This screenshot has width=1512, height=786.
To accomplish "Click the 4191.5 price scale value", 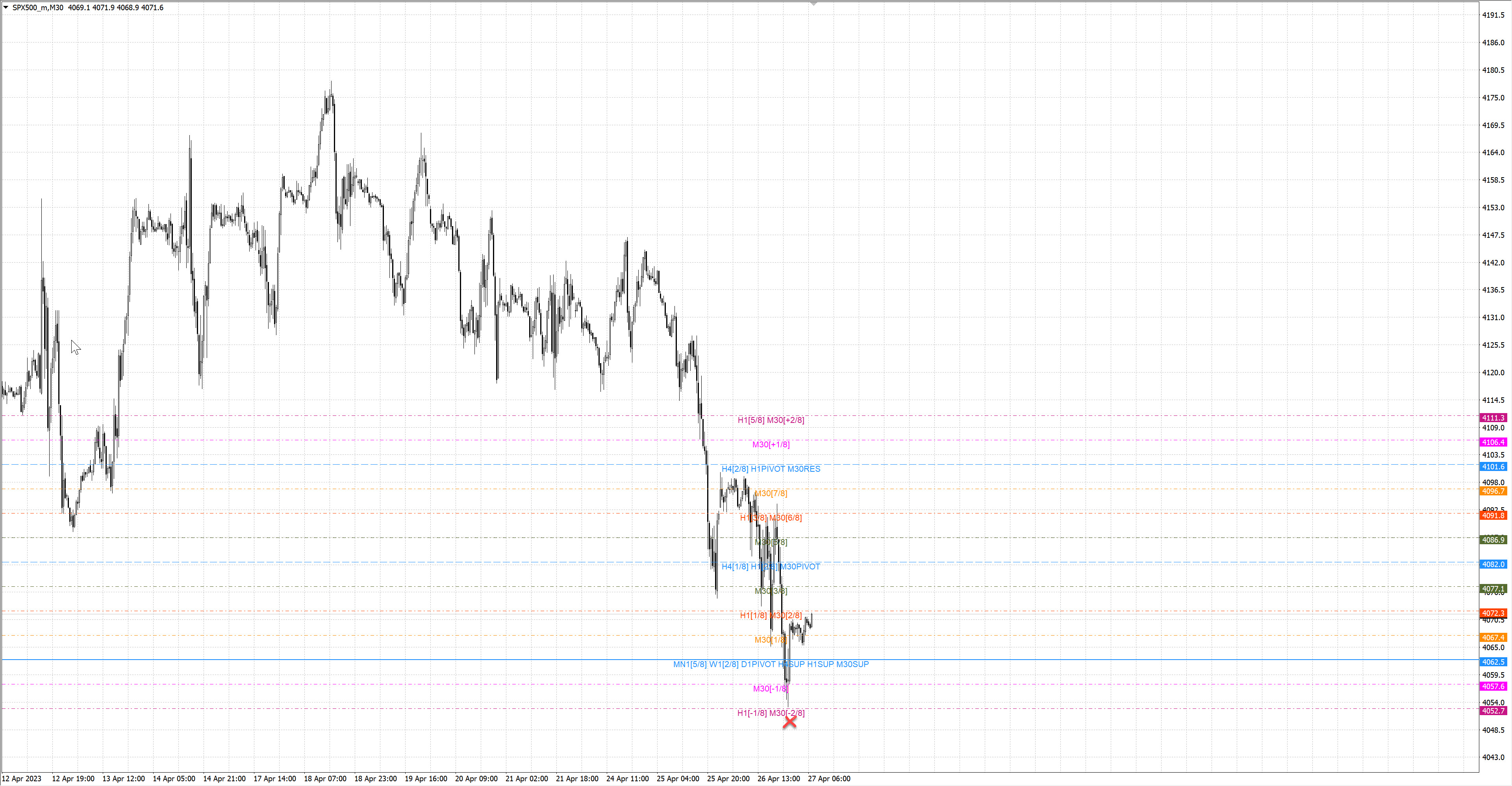I will pyautogui.click(x=1493, y=15).
